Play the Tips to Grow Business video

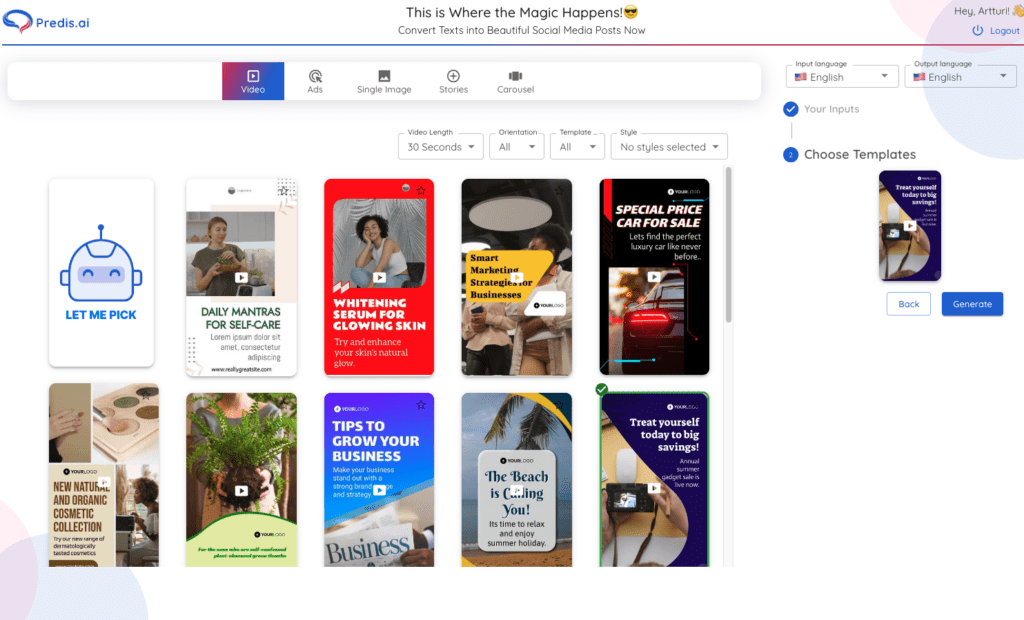tap(379, 490)
